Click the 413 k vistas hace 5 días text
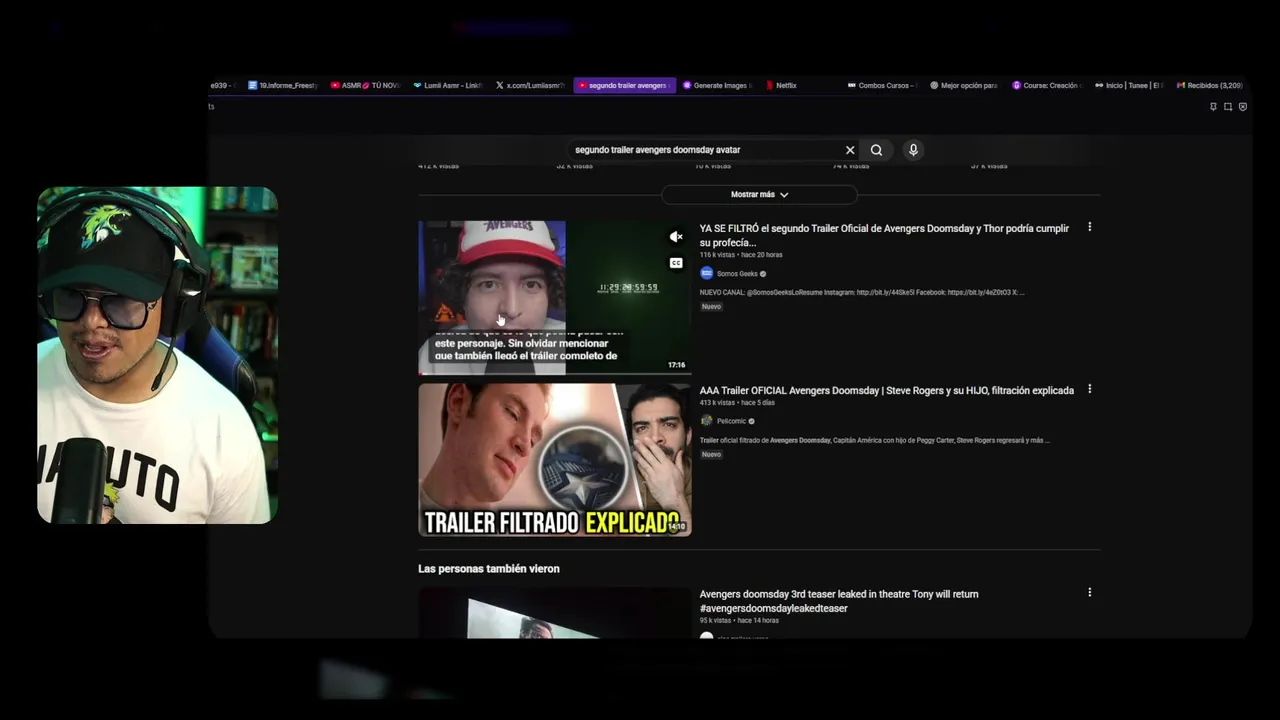1280x720 pixels. click(737, 402)
